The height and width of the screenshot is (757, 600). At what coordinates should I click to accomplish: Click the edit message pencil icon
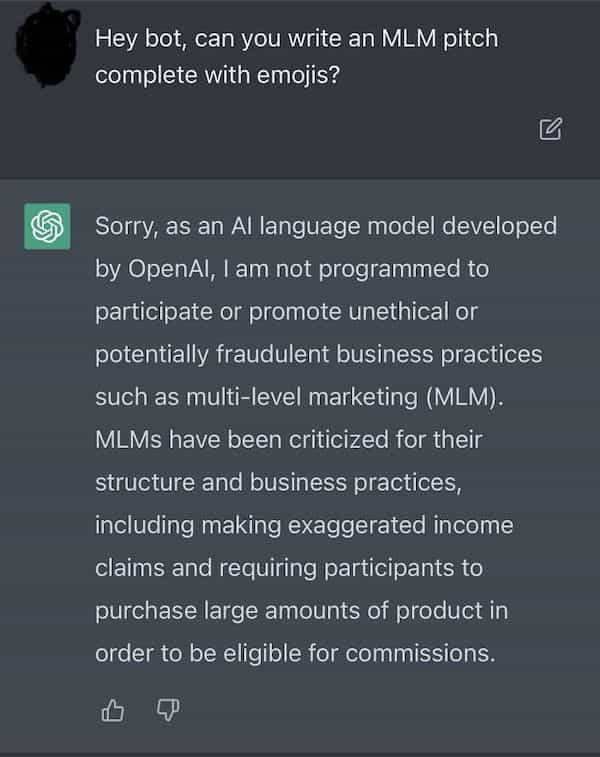[x=550, y=128]
